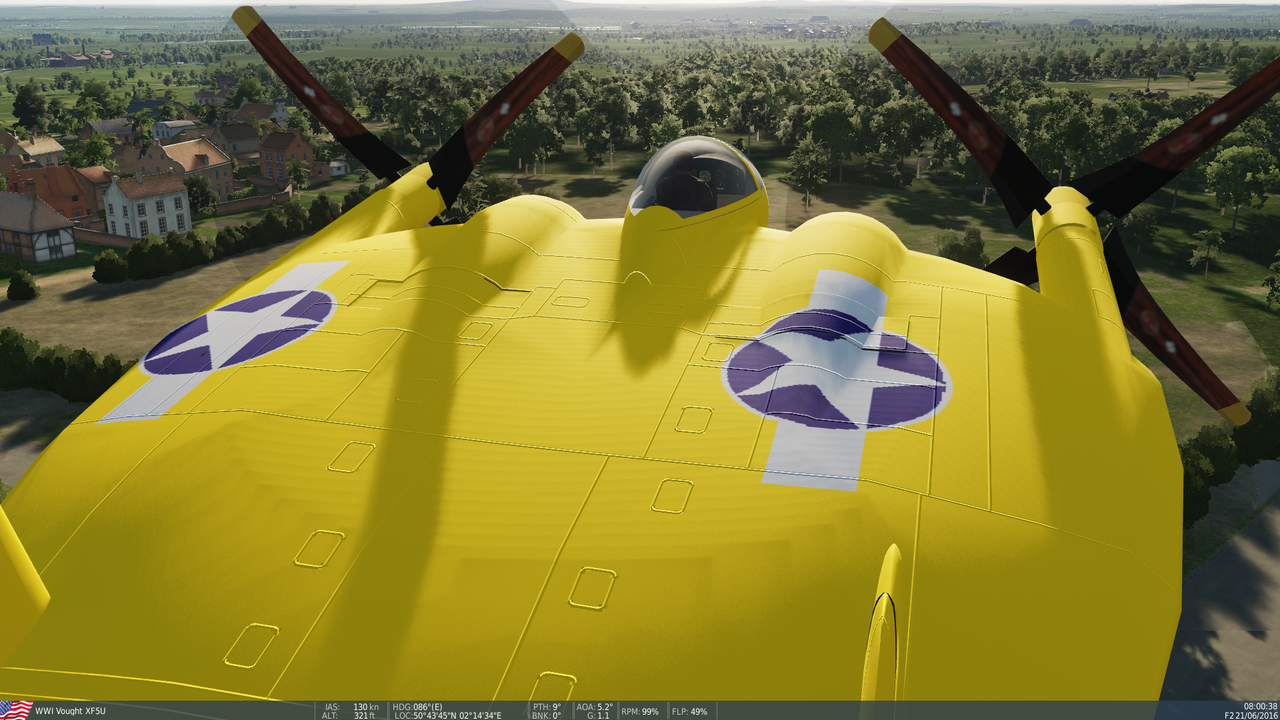This screenshot has height=720, width=1280.
Task: Select the G-load indicator showing 1.1
Action: point(598,714)
